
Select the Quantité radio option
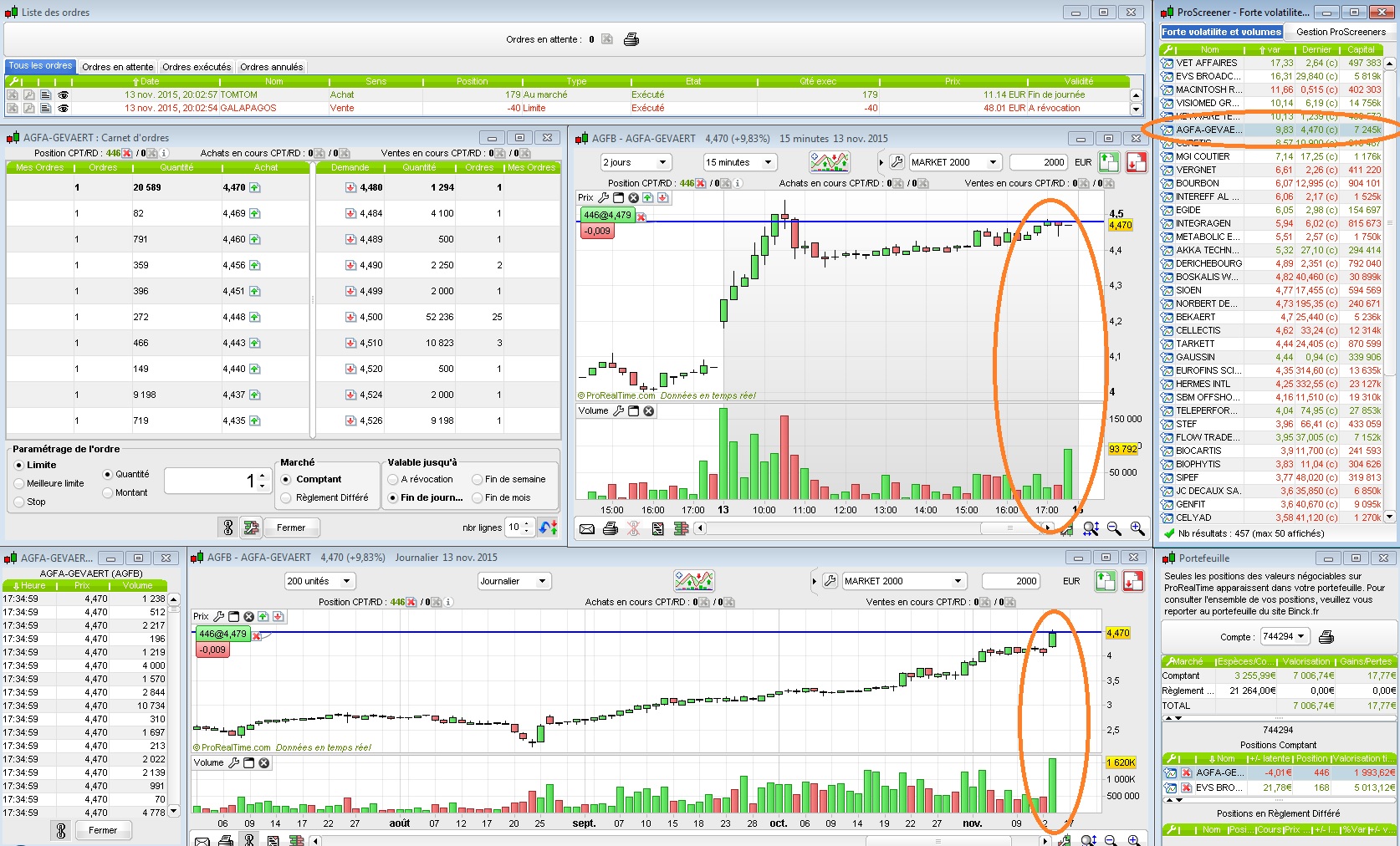coord(107,474)
